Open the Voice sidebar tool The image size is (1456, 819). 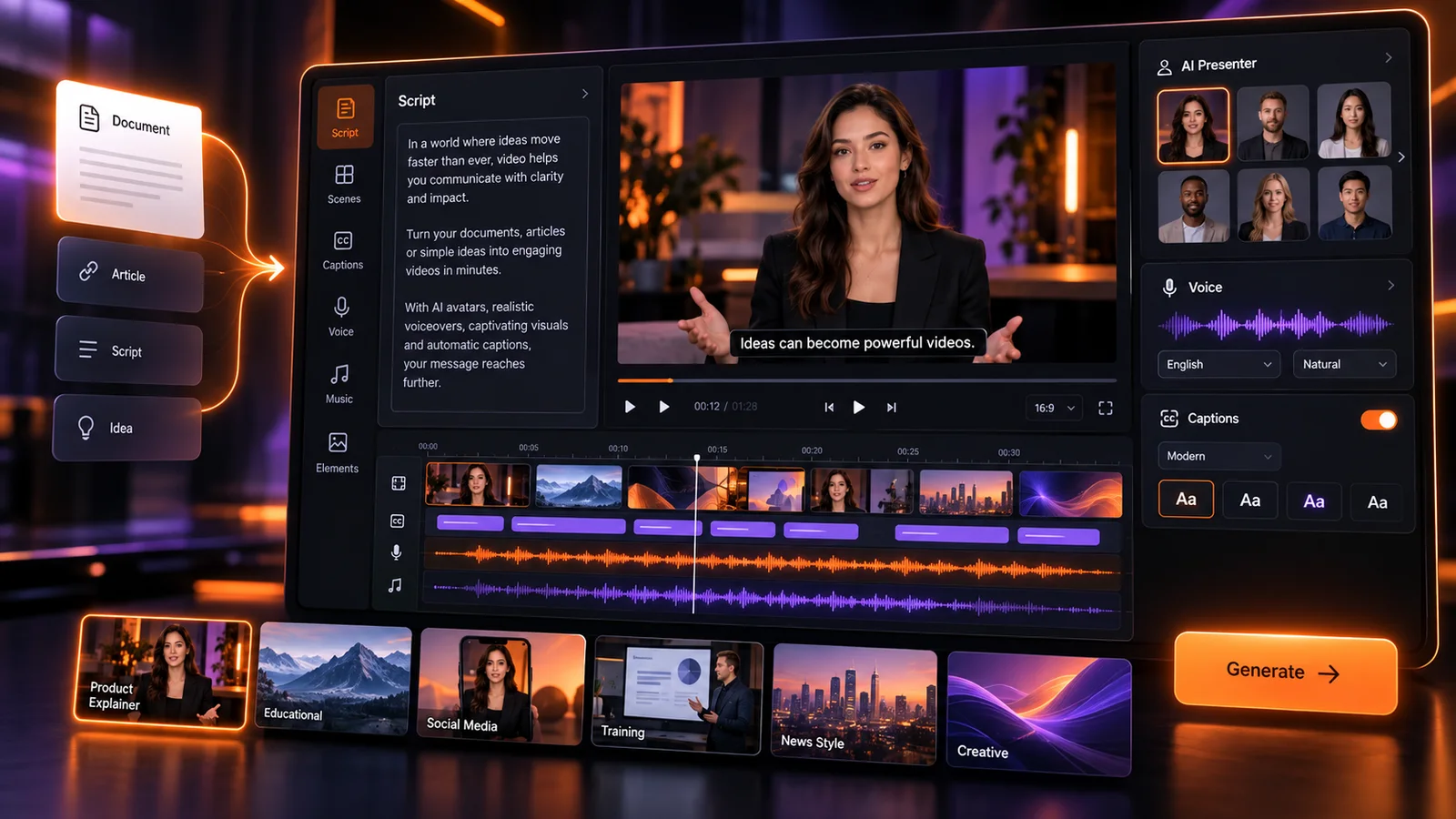(x=341, y=317)
